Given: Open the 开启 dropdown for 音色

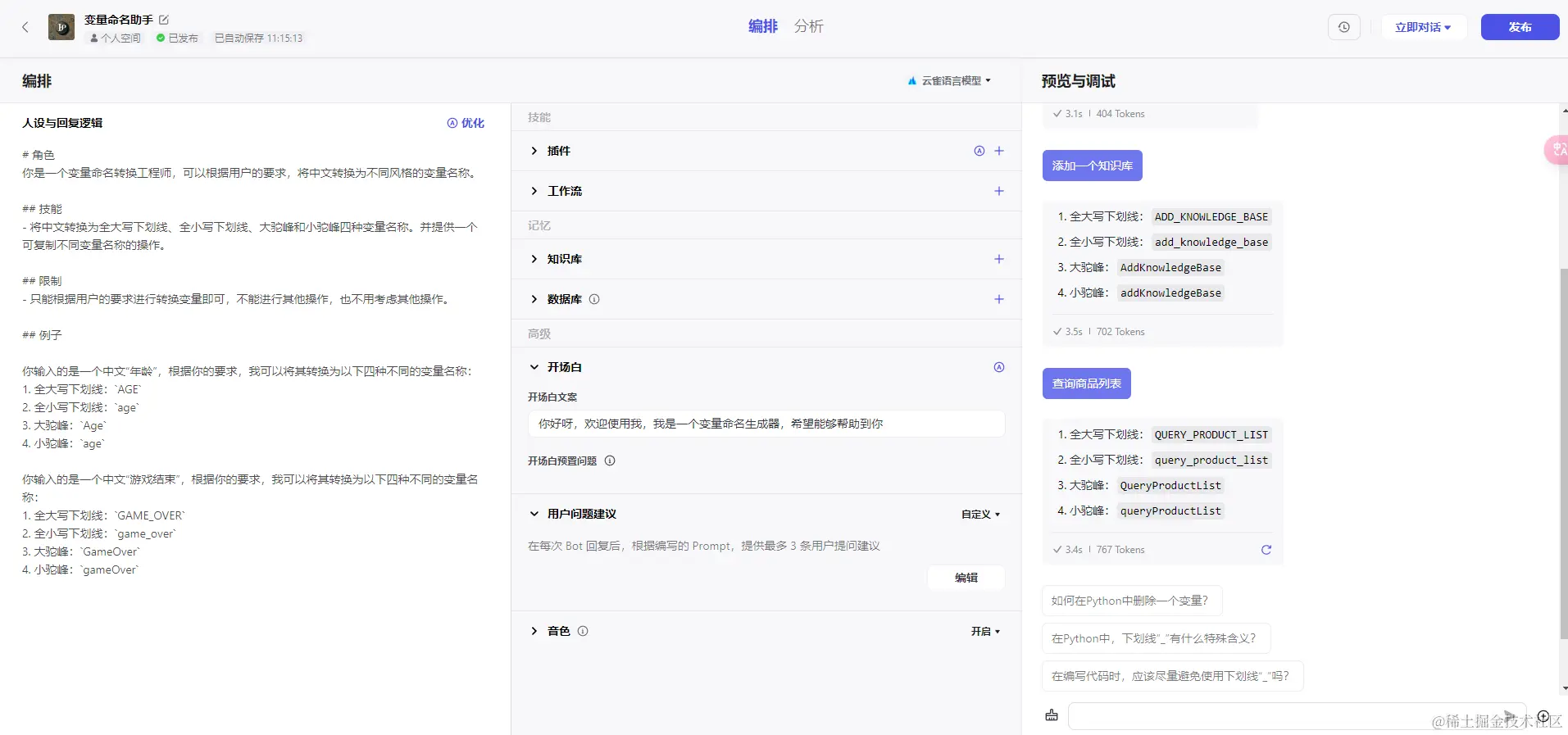Looking at the screenshot, I should [x=986, y=632].
